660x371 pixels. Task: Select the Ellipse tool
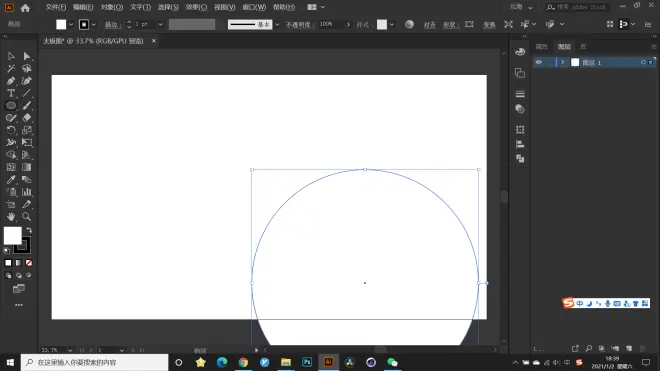11,105
